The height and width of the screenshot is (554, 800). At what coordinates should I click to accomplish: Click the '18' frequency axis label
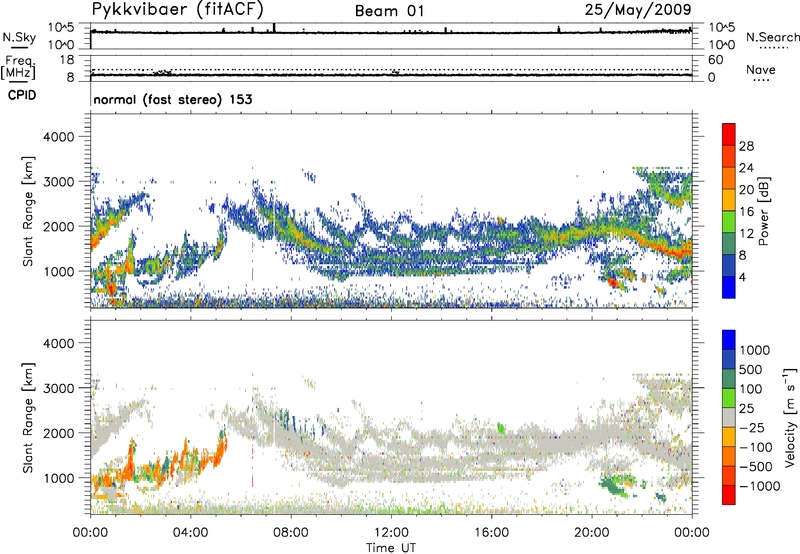pos(67,60)
